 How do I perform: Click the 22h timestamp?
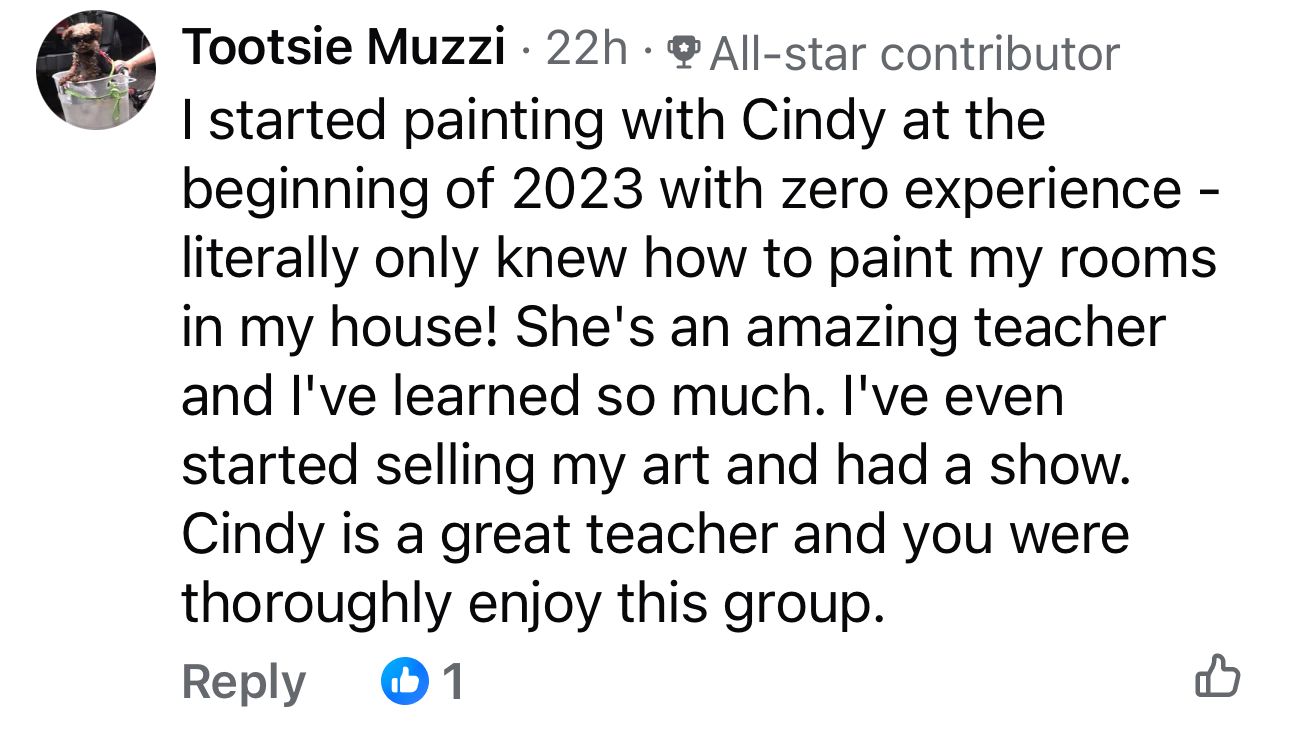click(x=587, y=48)
